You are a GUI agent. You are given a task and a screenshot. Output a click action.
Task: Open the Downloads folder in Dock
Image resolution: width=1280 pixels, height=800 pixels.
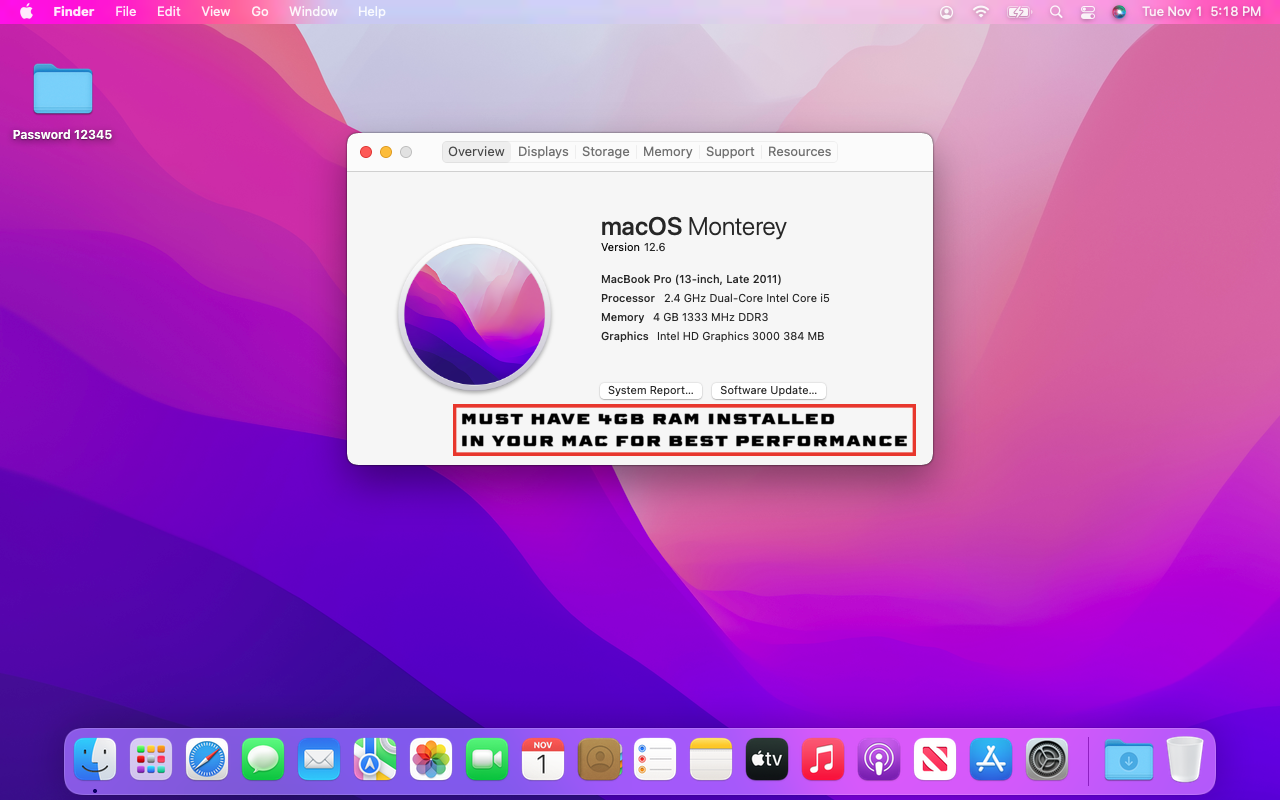[1129, 760]
